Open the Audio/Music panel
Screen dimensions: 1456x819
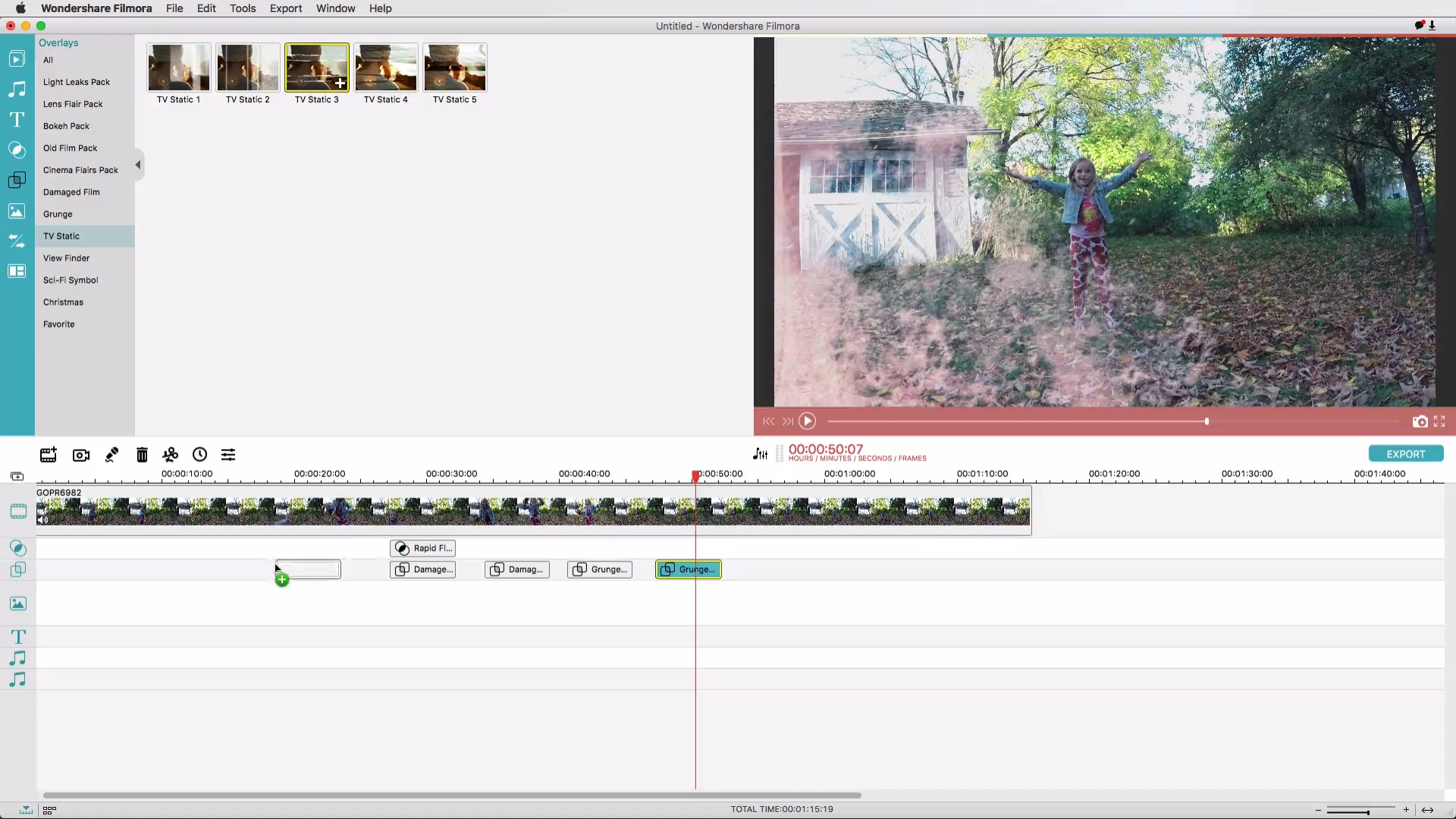pos(16,89)
